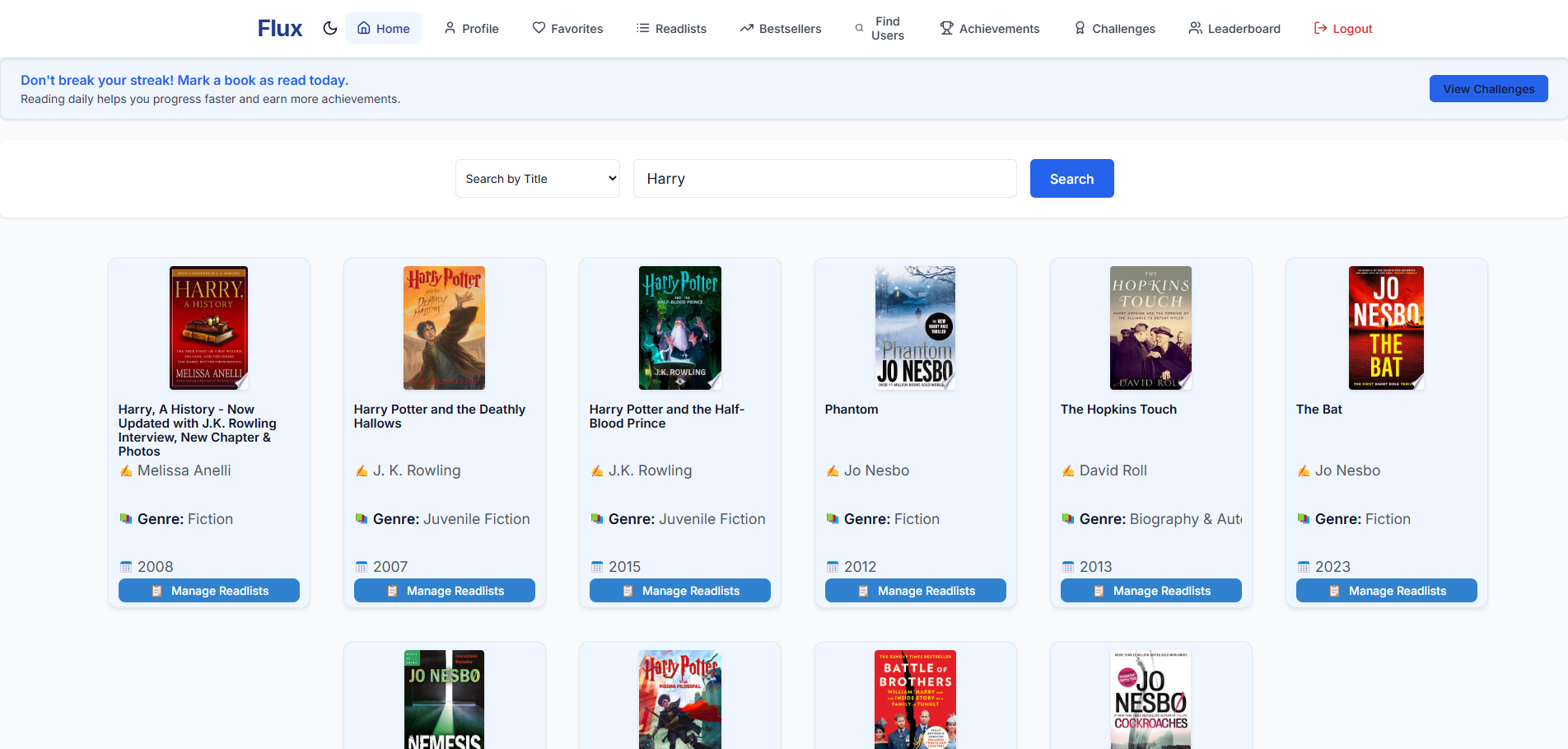This screenshot has width=1568, height=749.
Task: Manage Readlists for Phantom by Jo Nesbo
Action: click(915, 590)
